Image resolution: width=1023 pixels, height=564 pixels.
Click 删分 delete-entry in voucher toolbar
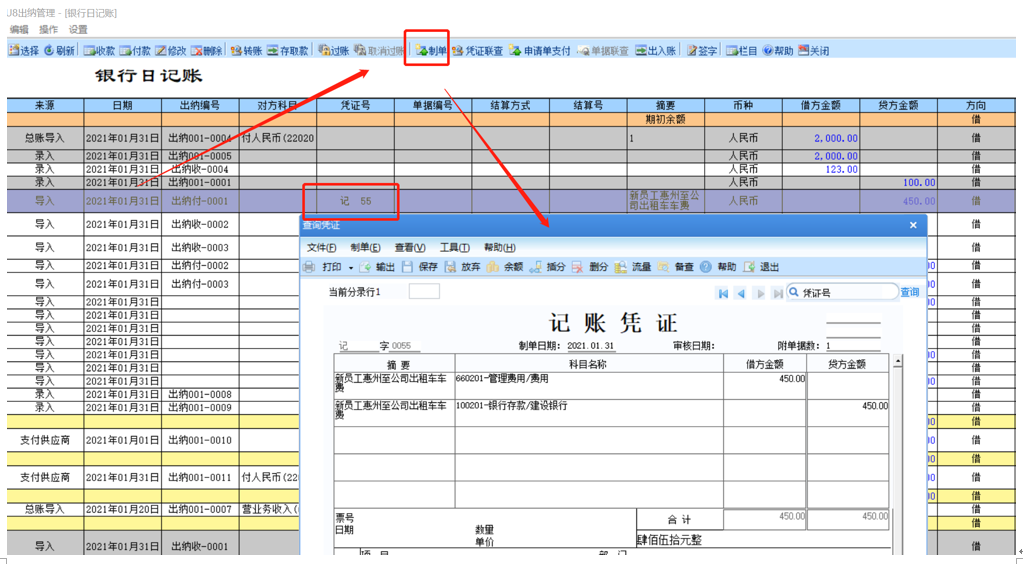(x=590, y=267)
